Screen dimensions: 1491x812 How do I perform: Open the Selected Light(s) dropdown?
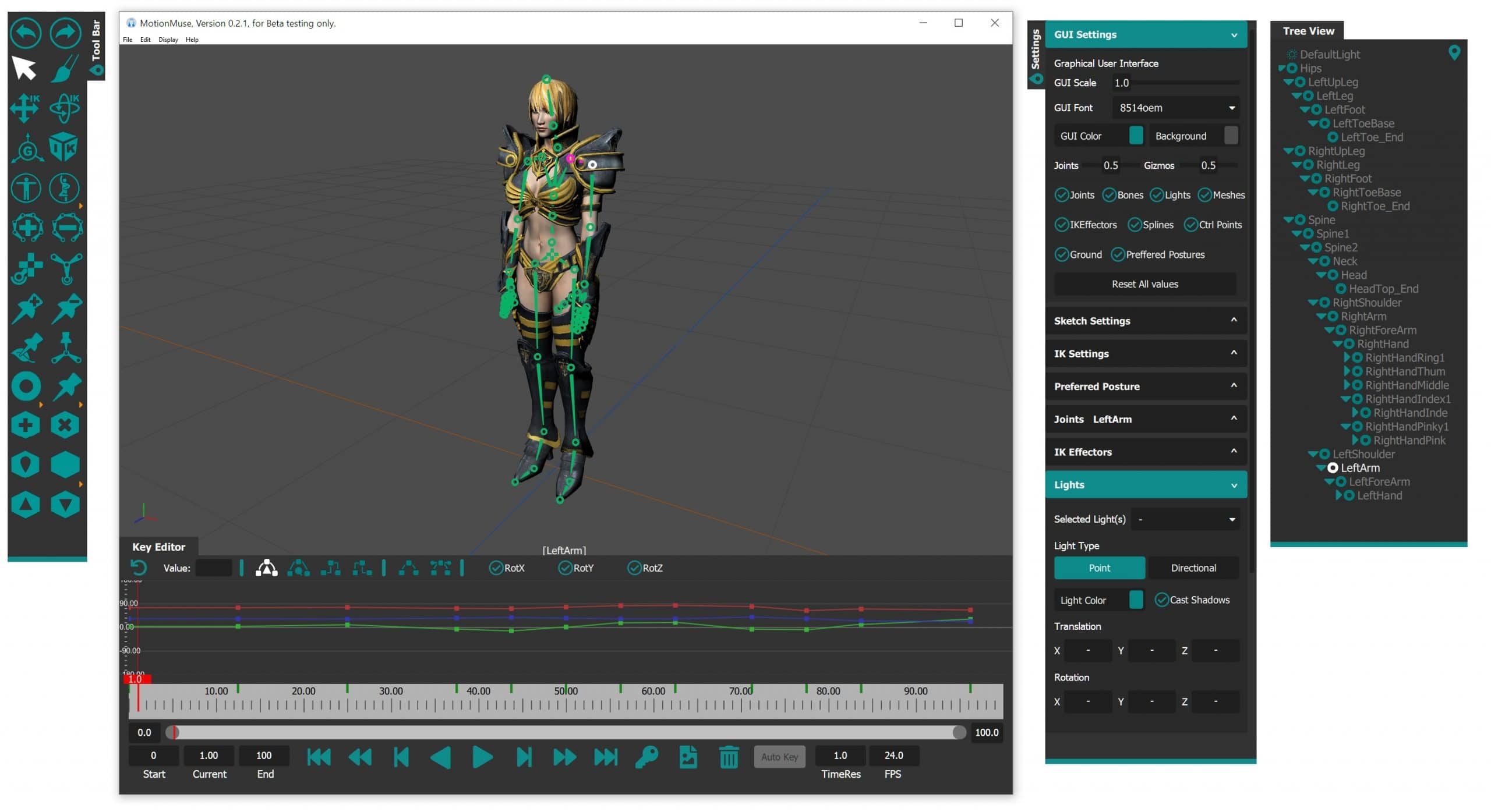(x=1185, y=519)
